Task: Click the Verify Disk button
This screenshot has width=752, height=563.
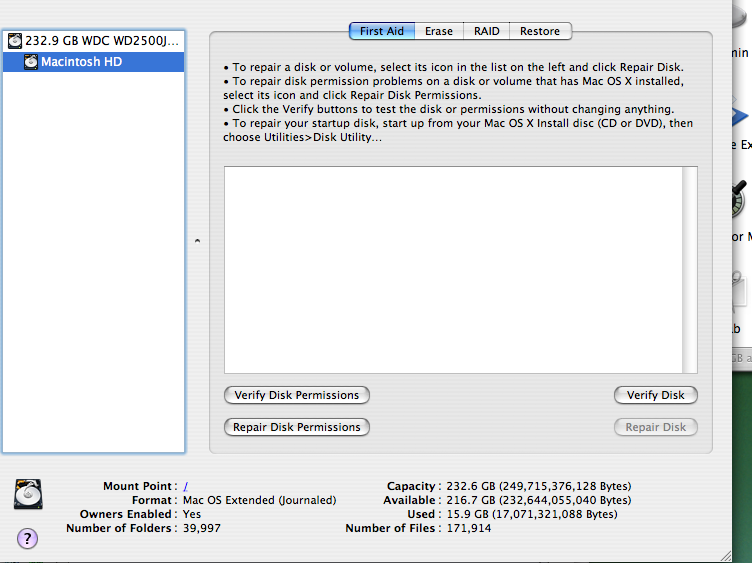Action: coord(656,395)
